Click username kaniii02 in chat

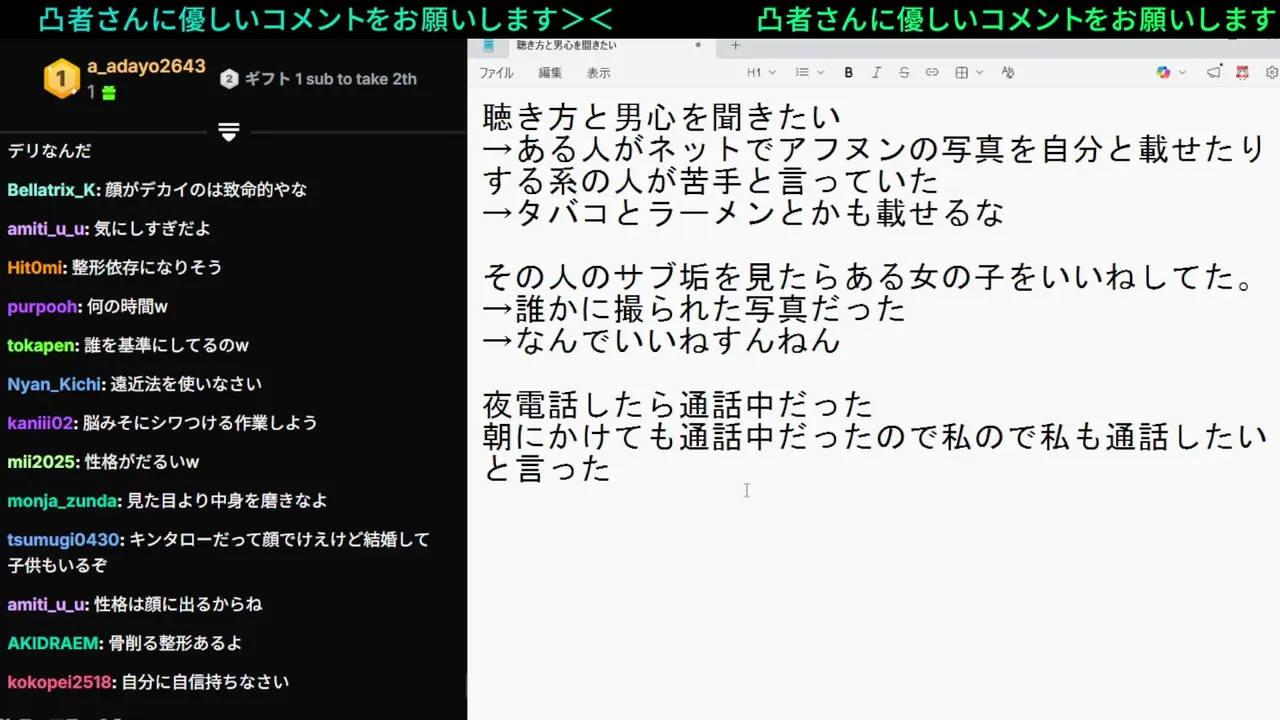[40, 423]
